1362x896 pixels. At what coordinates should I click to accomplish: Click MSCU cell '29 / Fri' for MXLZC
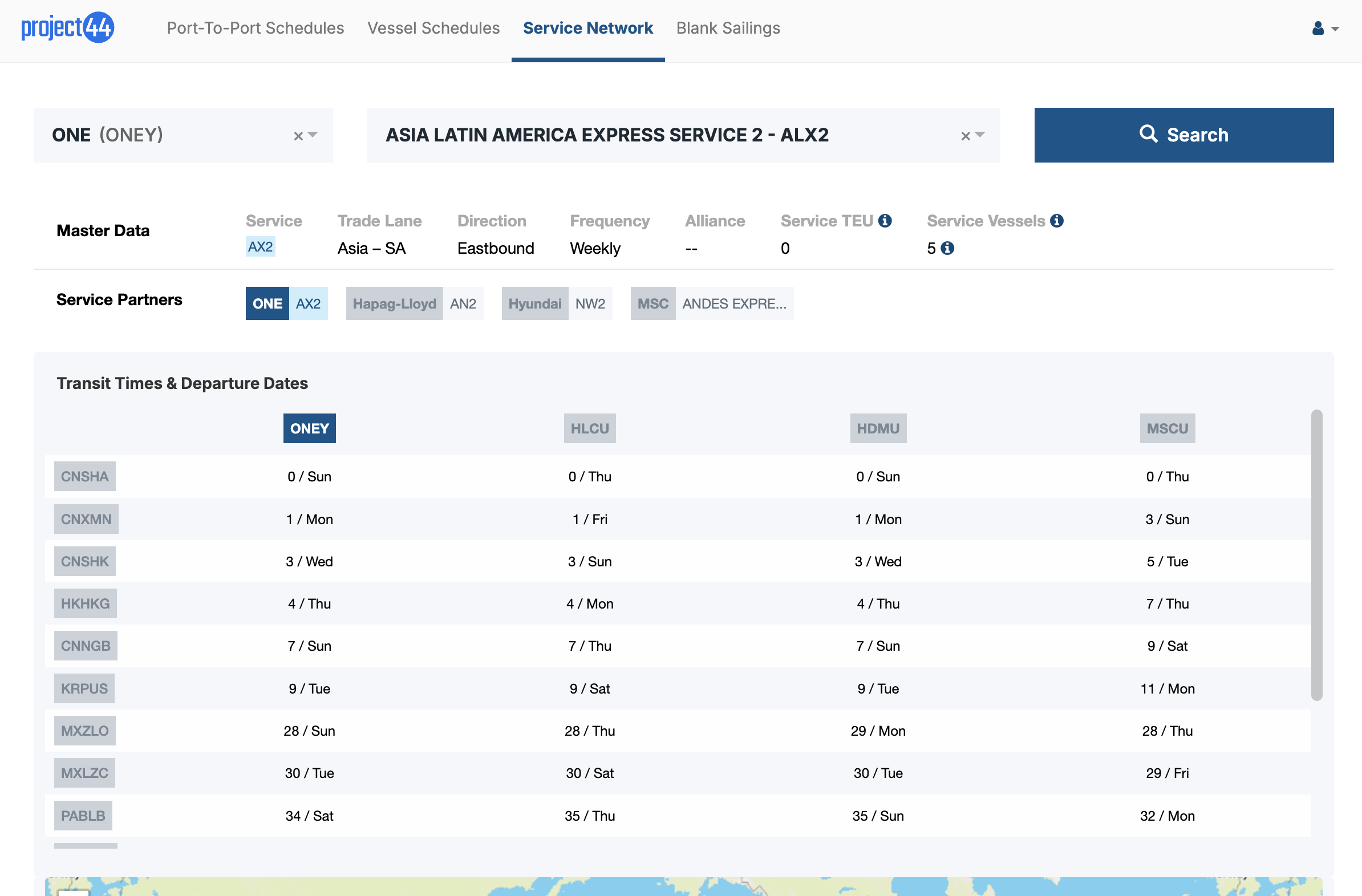(1167, 773)
